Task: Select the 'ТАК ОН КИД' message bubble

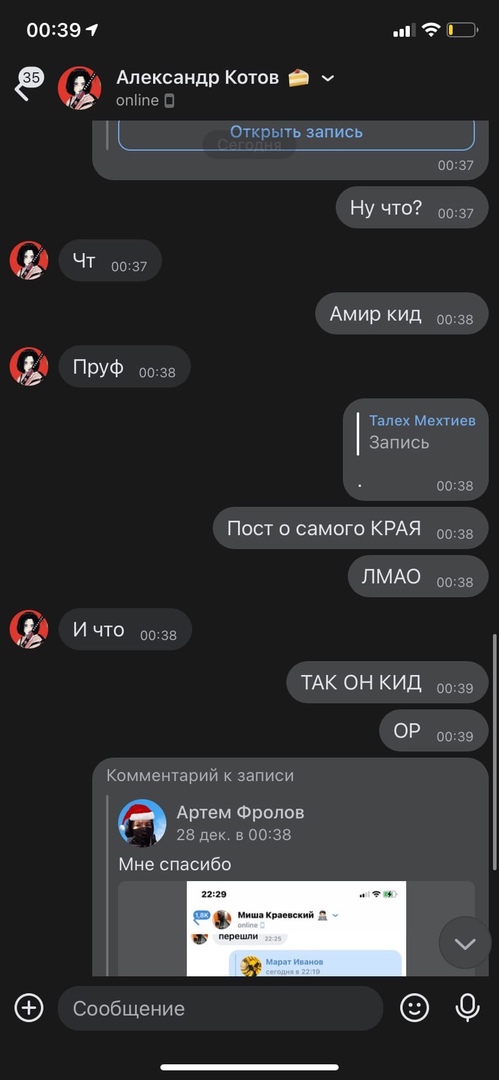Action: tap(387, 683)
